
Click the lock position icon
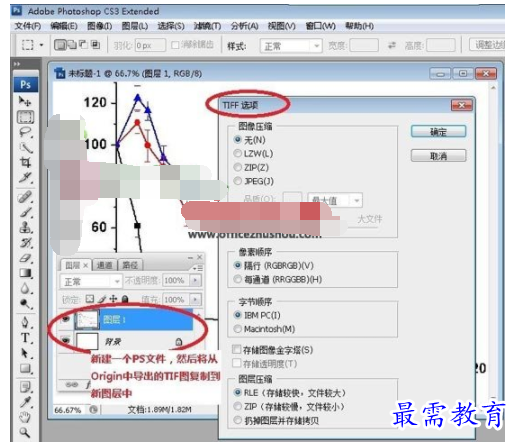click(x=113, y=299)
